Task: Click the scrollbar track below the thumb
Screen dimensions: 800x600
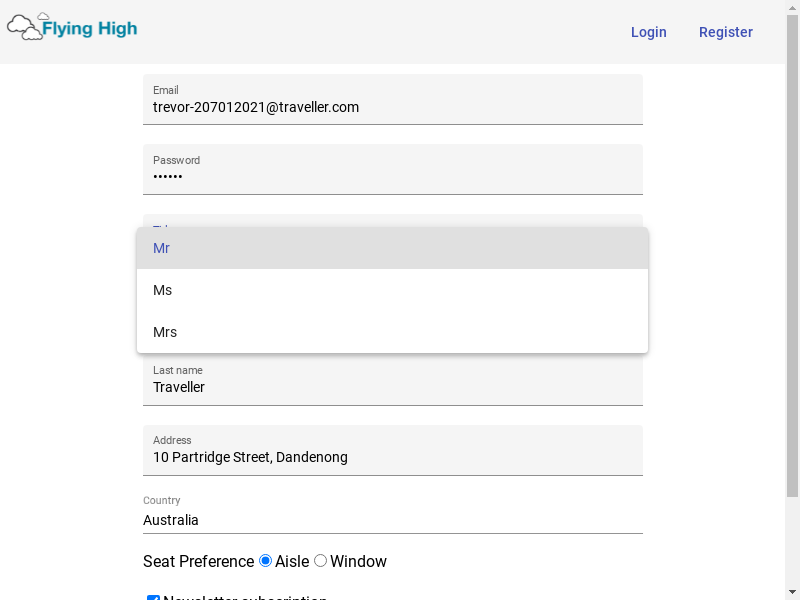Action: pyautogui.click(x=792, y=540)
